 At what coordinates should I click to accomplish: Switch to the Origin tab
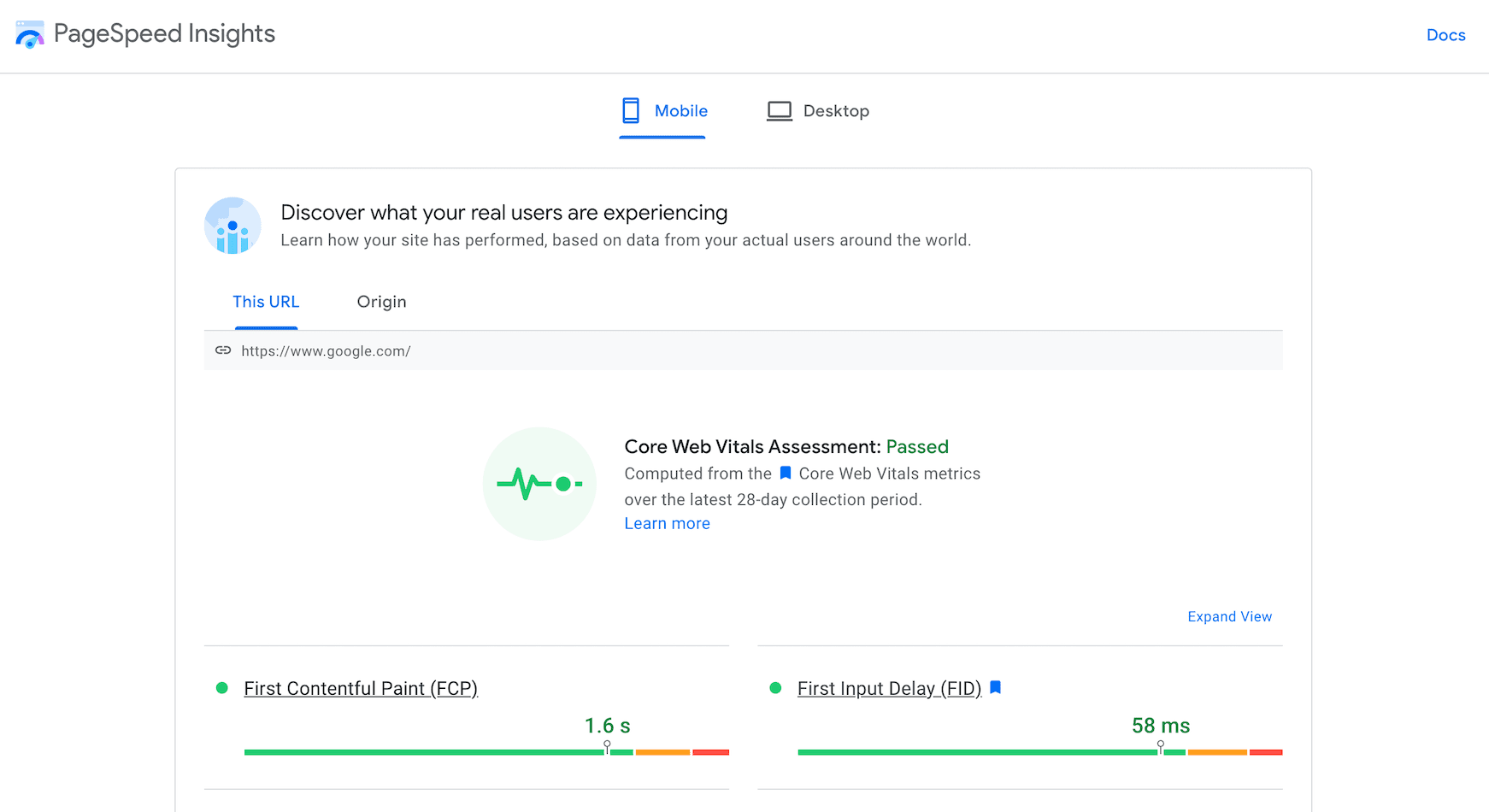[381, 302]
